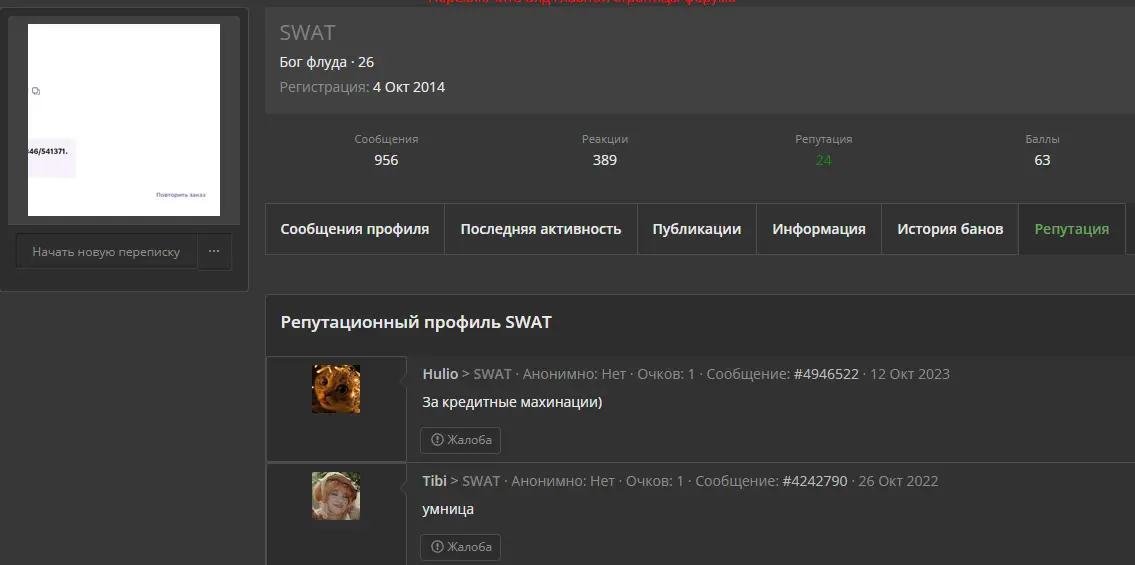Image resolution: width=1135 pixels, height=565 pixels.
Task: Open Hulio's cat avatar
Action: click(336, 389)
